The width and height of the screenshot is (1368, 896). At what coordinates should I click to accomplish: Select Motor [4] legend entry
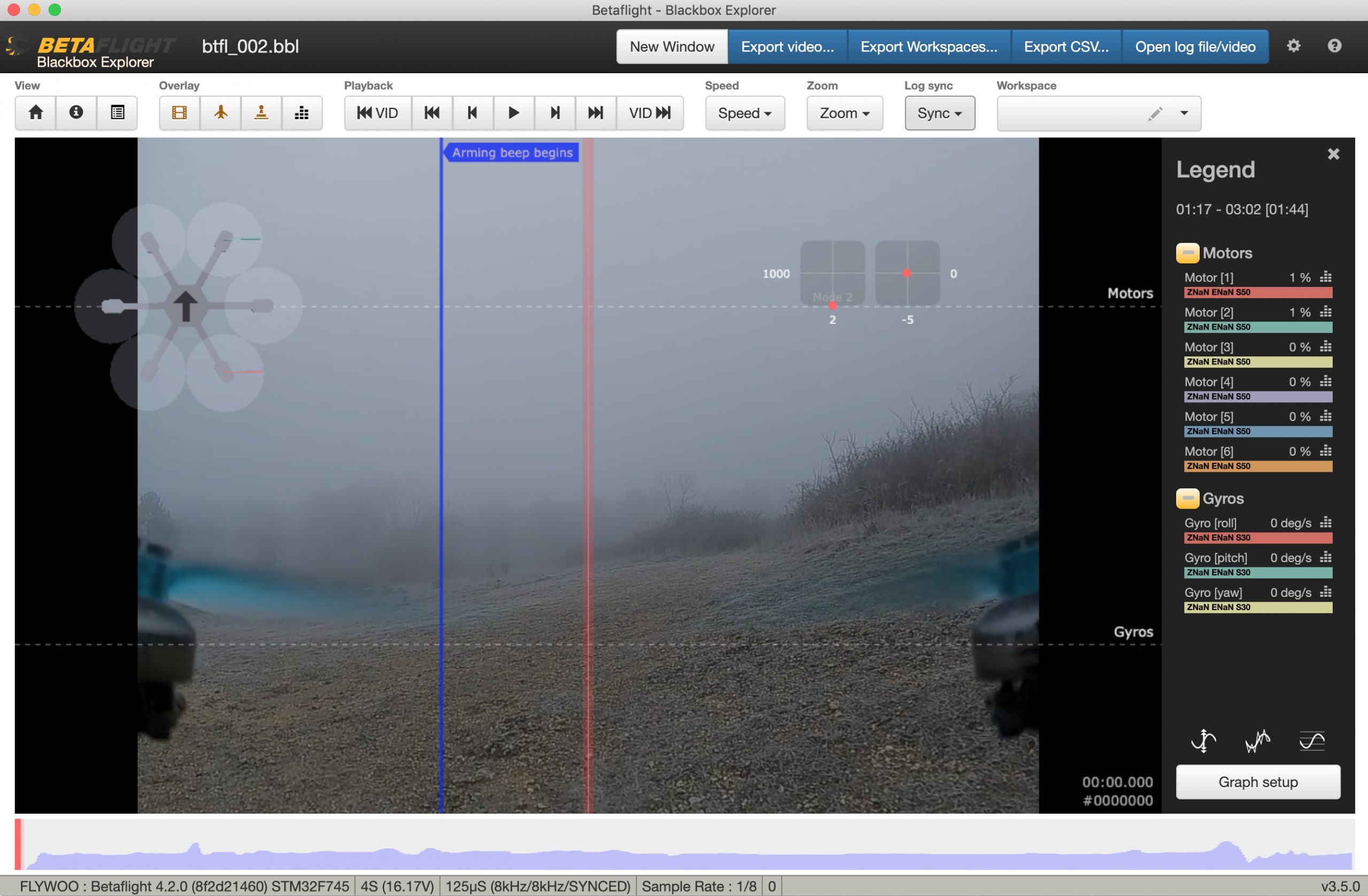coord(1209,381)
